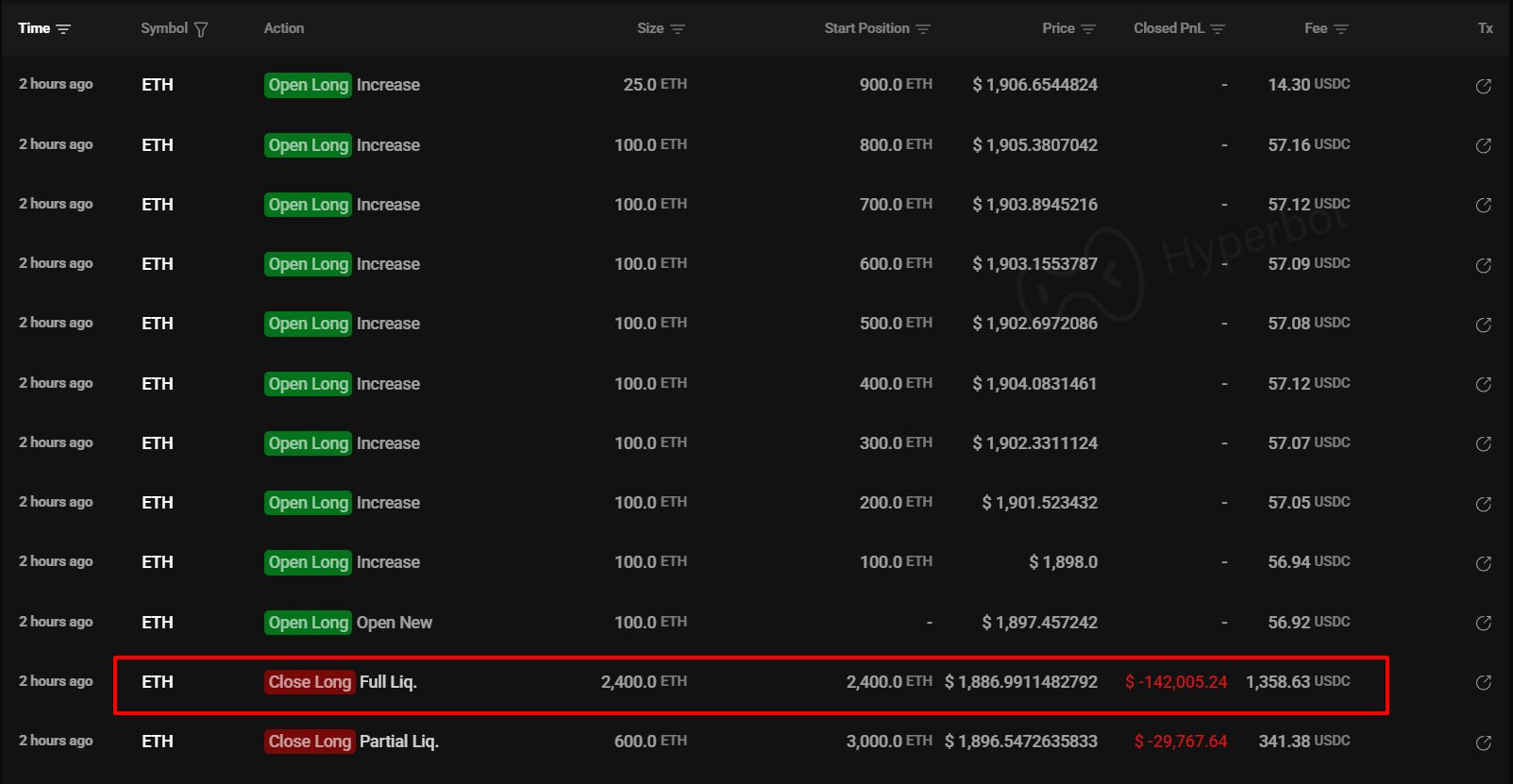Click the Partial Liq. action label

(399, 742)
